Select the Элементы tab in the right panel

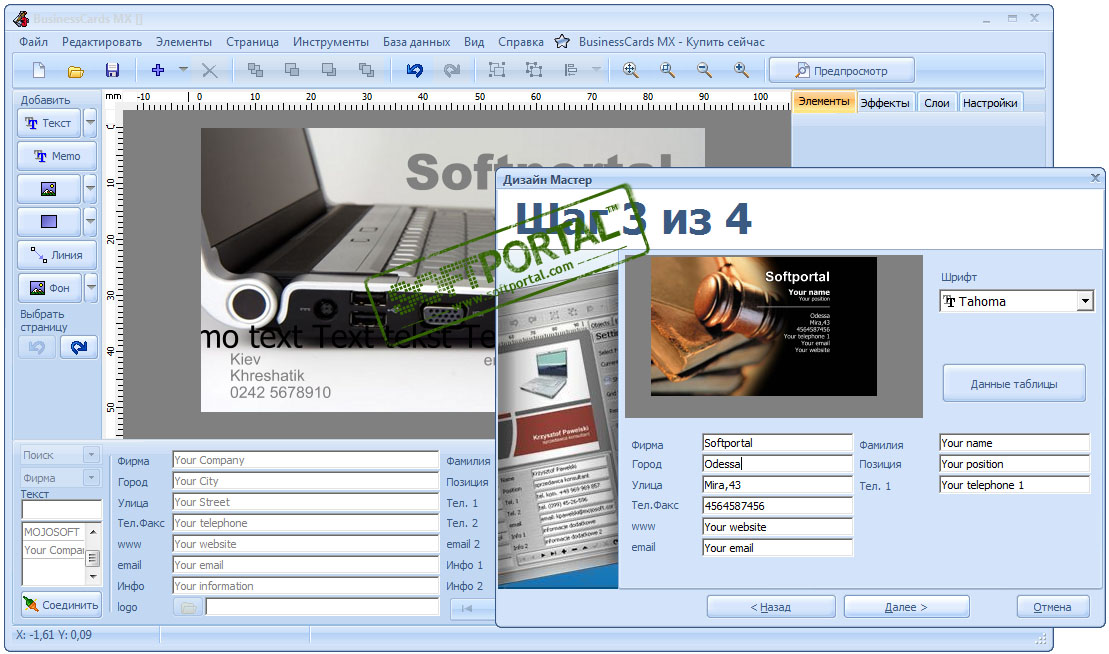click(824, 101)
